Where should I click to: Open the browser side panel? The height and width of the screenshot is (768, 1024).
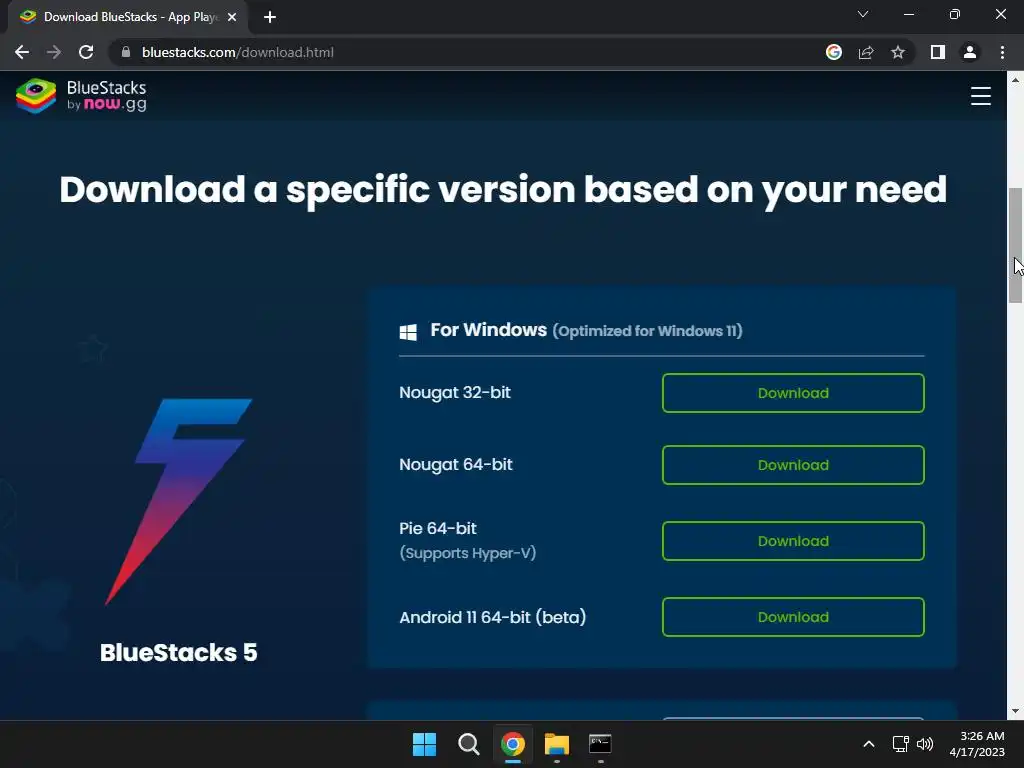938,52
